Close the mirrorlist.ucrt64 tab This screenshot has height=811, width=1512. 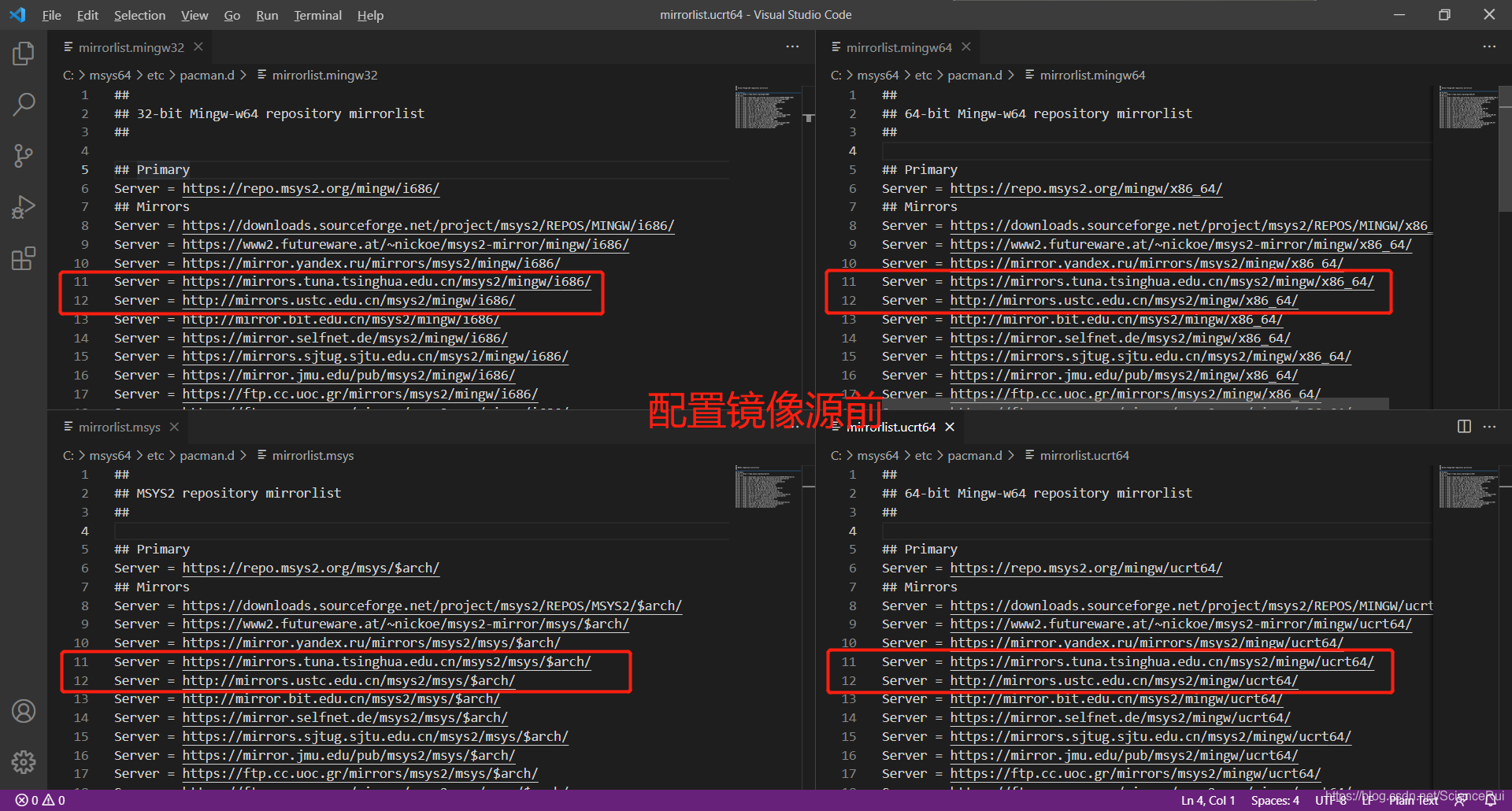coord(950,427)
